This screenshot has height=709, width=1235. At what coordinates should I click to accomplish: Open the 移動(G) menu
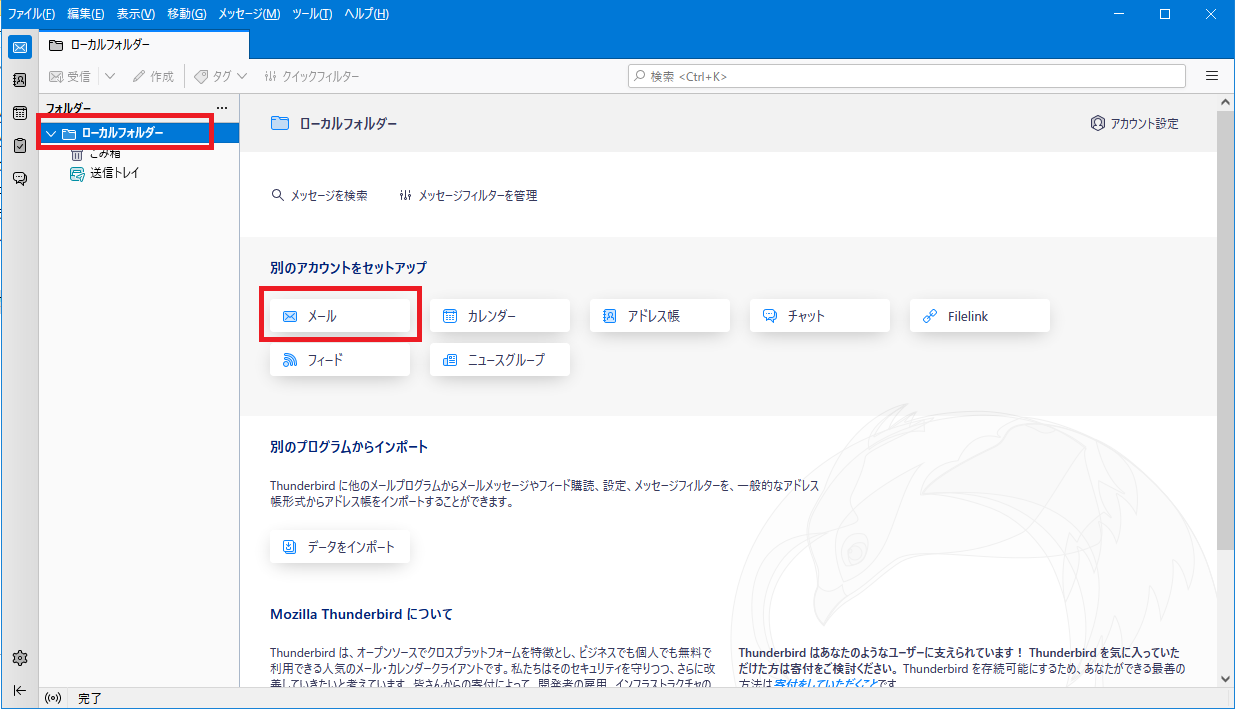click(x=187, y=14)
